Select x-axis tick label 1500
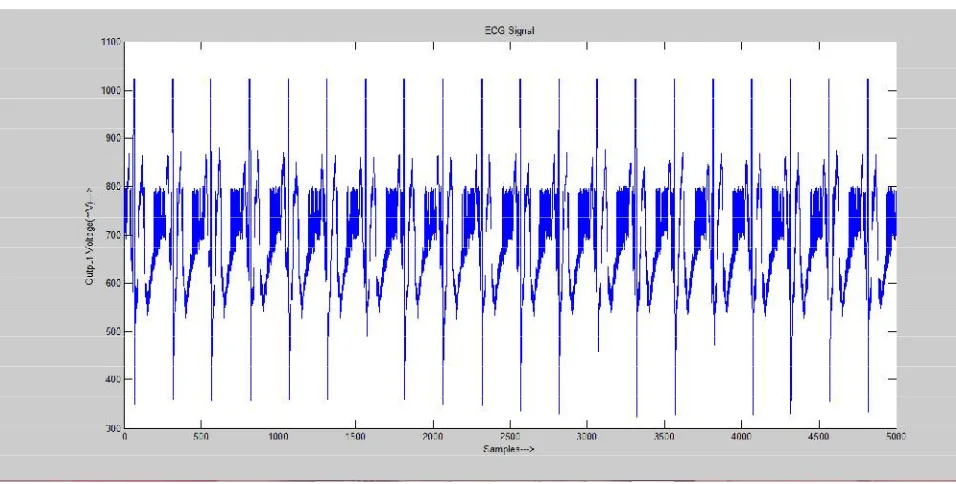 [355, 436]
